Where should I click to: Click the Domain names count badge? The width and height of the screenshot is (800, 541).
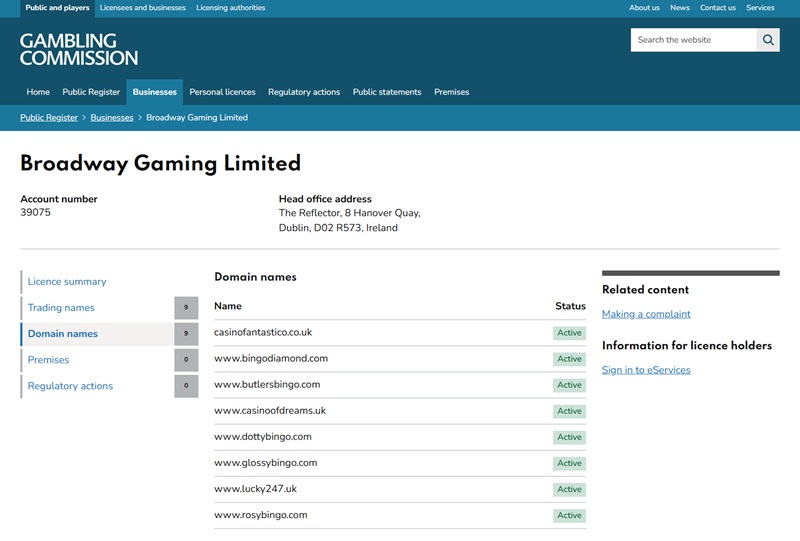pos(186,334)
